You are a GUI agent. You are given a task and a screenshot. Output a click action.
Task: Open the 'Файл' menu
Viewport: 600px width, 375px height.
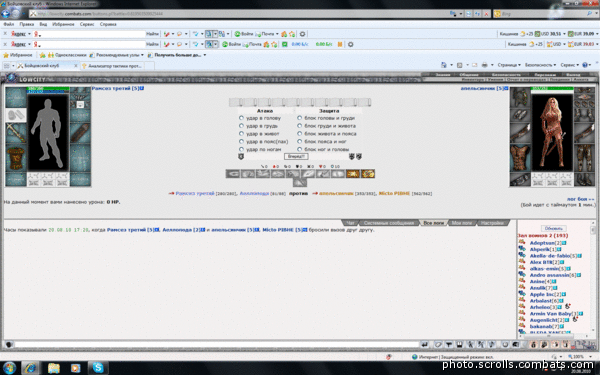point(8,24)
